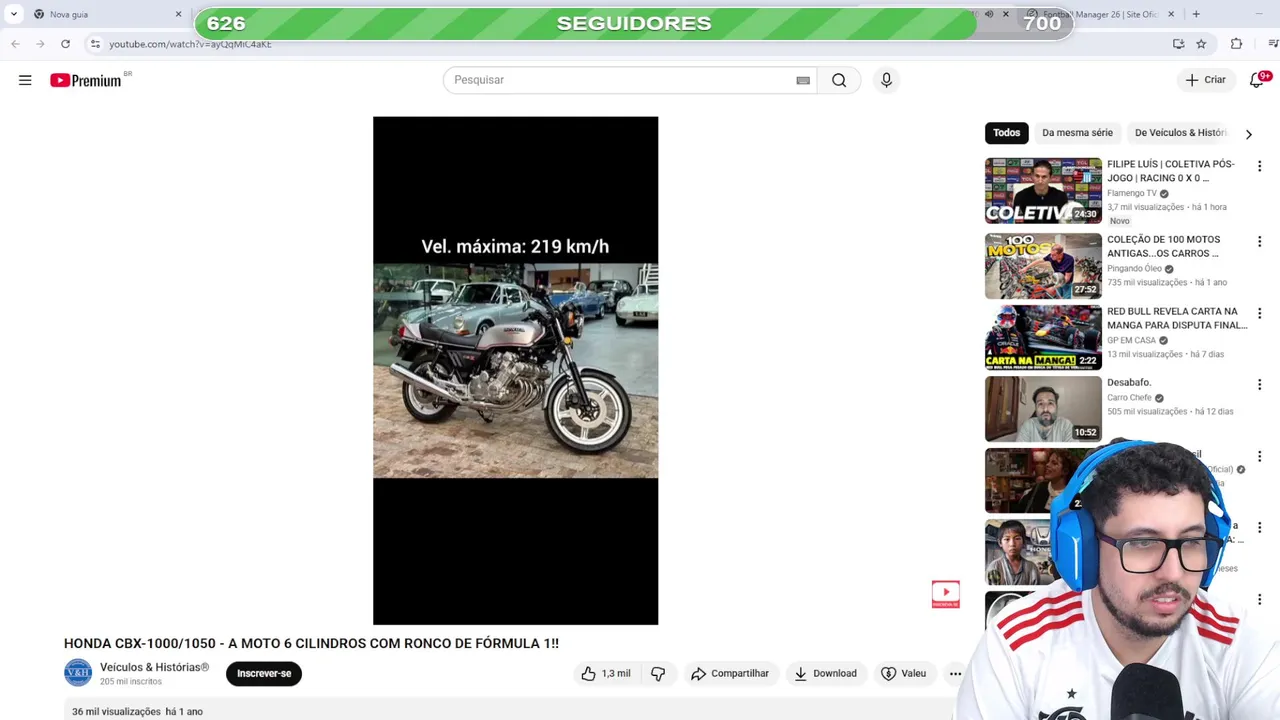Go forward in browser history
1280x720 pixels.
click(40, 44)
